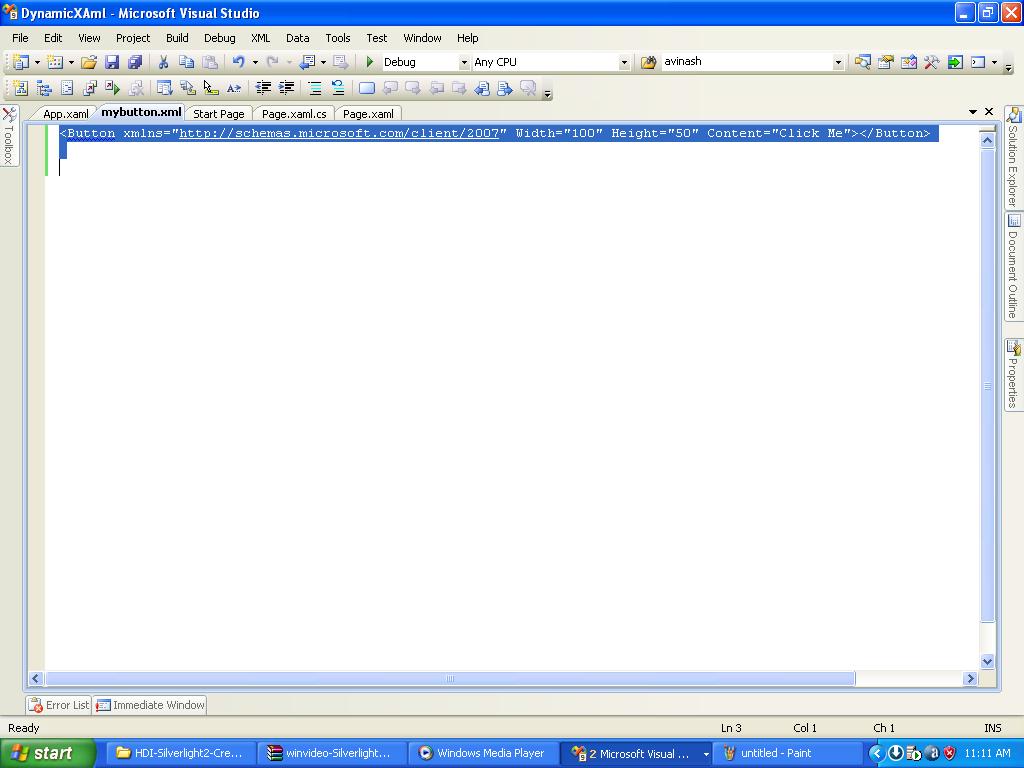Switch to the Page.xaml.cs tab
Screen dimensions: 1024x768
click(294, 114)
